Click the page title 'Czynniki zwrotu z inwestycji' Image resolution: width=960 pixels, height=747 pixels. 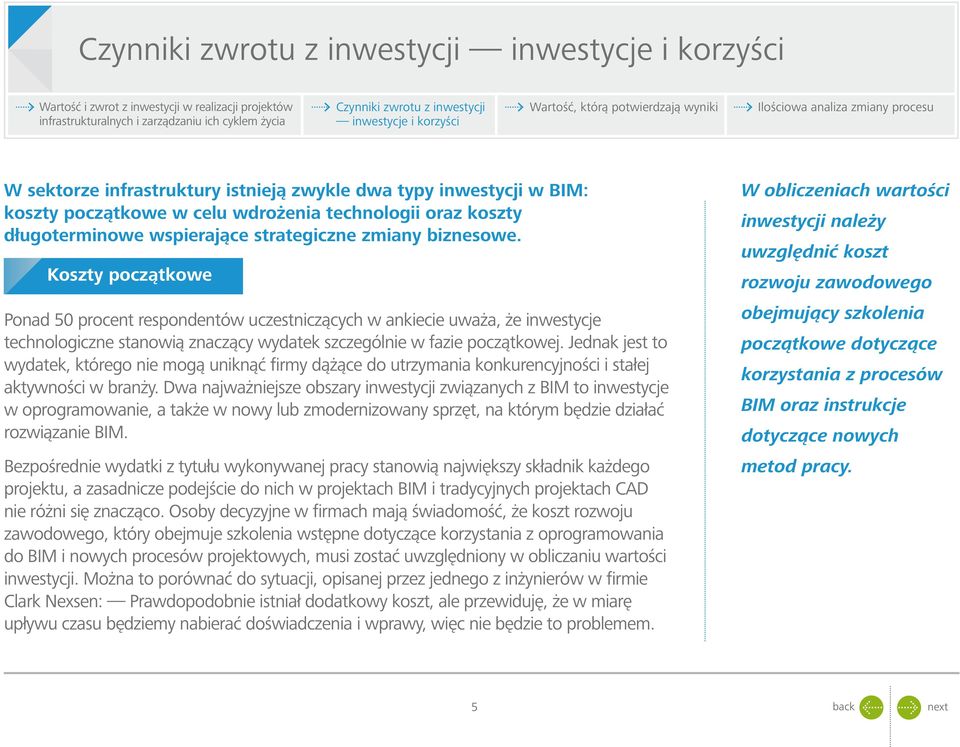point(430,49)
